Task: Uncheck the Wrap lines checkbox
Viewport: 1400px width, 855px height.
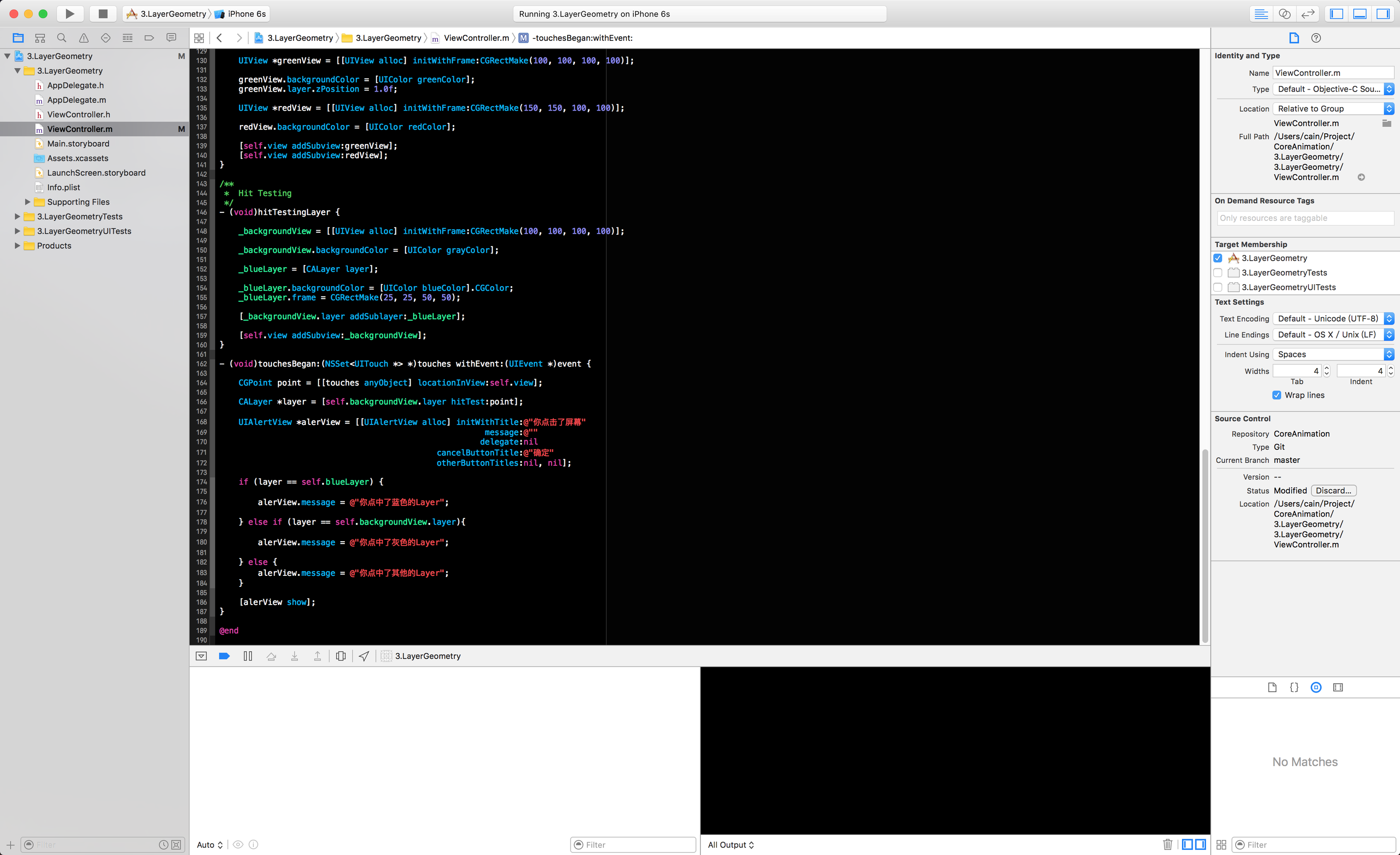Action: pyautogui.click(x=1277, y=395)
